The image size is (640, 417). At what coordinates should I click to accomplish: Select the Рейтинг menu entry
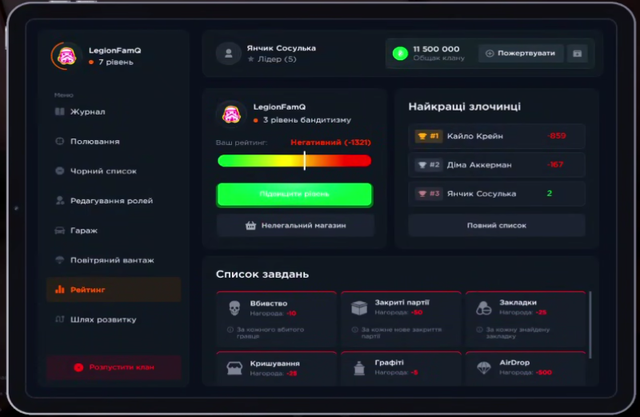pos(113,290)
